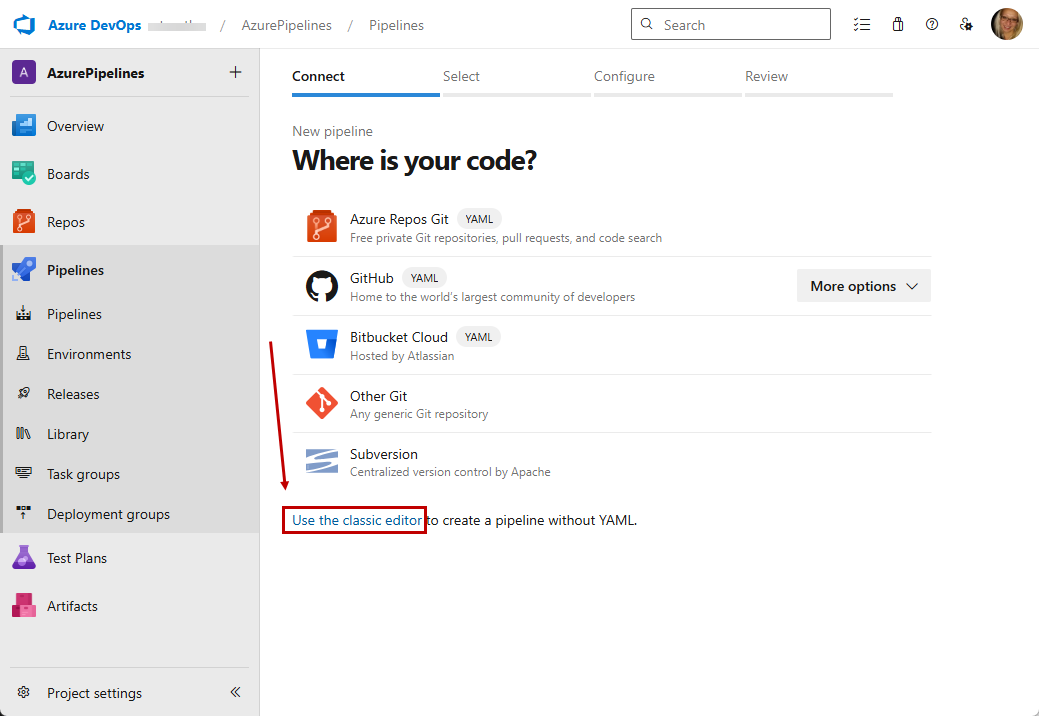Image resolution: width=1039 pixels, height=716 pixels.
Task: Choose Subversion as the code source
Action: (612, 462)
